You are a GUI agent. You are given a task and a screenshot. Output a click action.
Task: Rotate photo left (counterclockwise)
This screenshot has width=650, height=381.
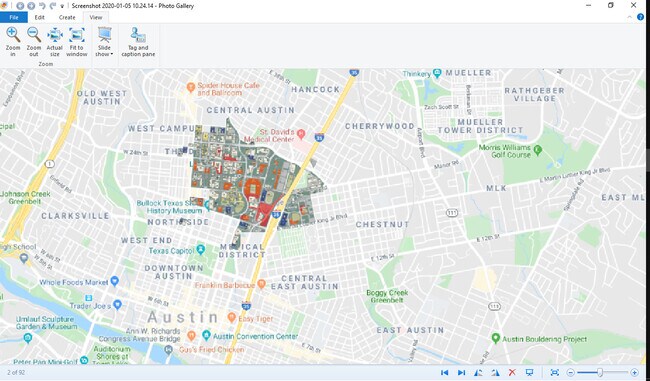[x=478, y=373]
